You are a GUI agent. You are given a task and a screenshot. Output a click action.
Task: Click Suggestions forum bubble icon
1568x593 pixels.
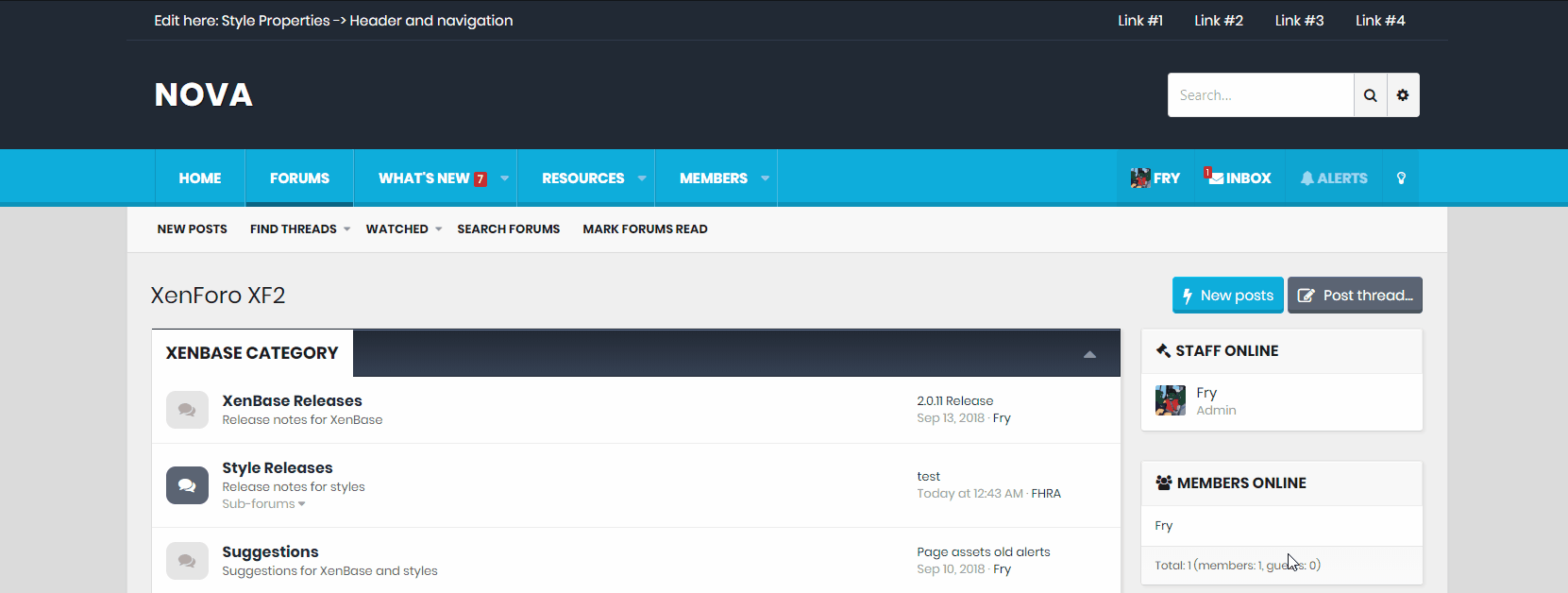point(187,561)
